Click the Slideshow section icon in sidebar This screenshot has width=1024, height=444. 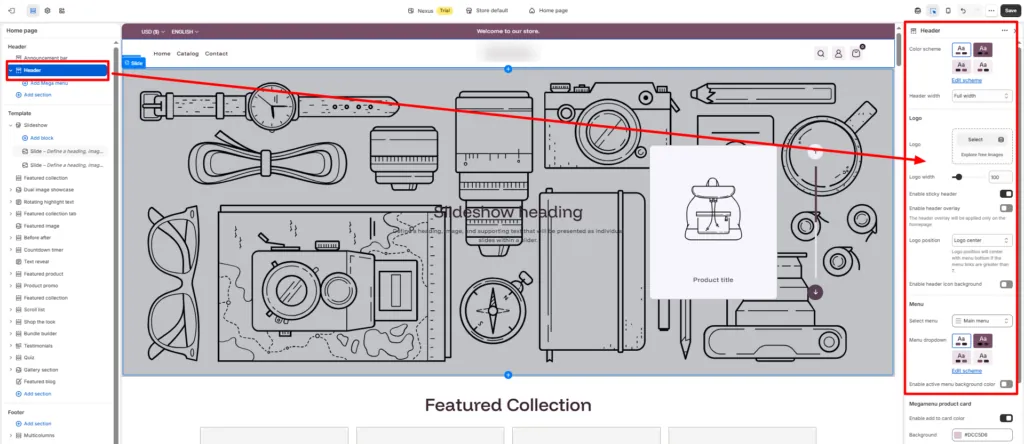18,125
